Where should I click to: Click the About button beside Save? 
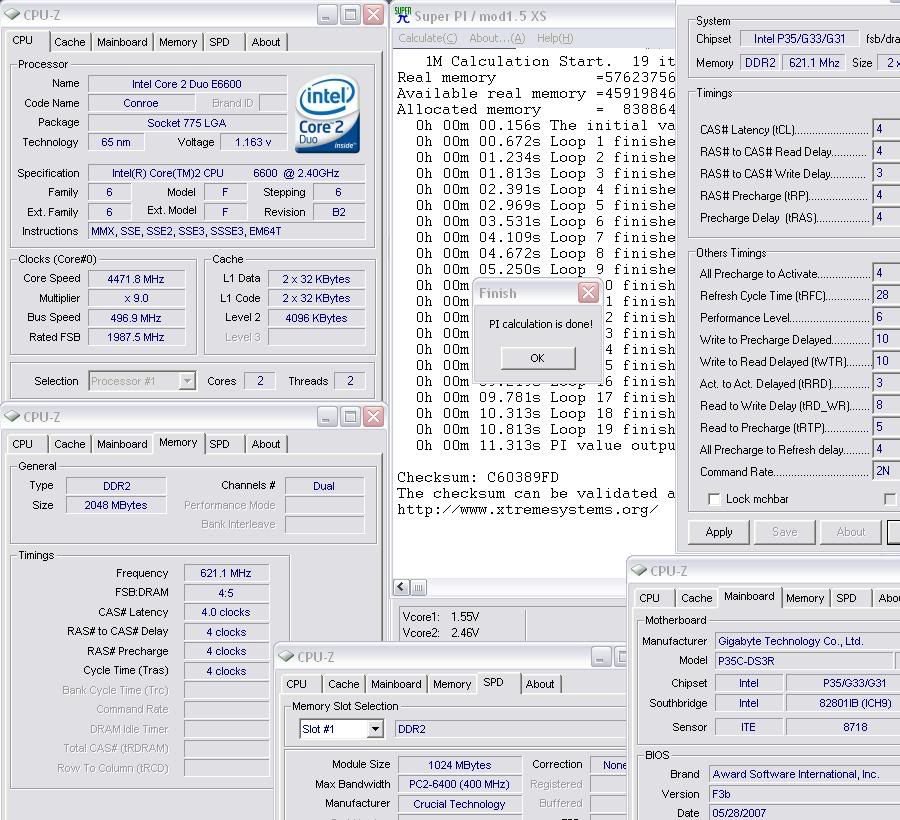point(851,532)
